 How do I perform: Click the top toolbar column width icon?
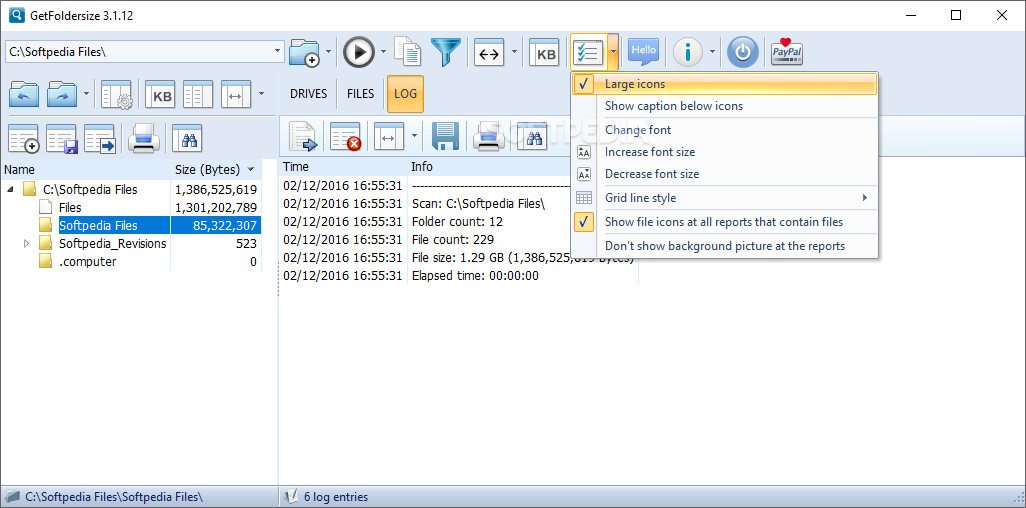pyautogui.click(x=489, y=53)
